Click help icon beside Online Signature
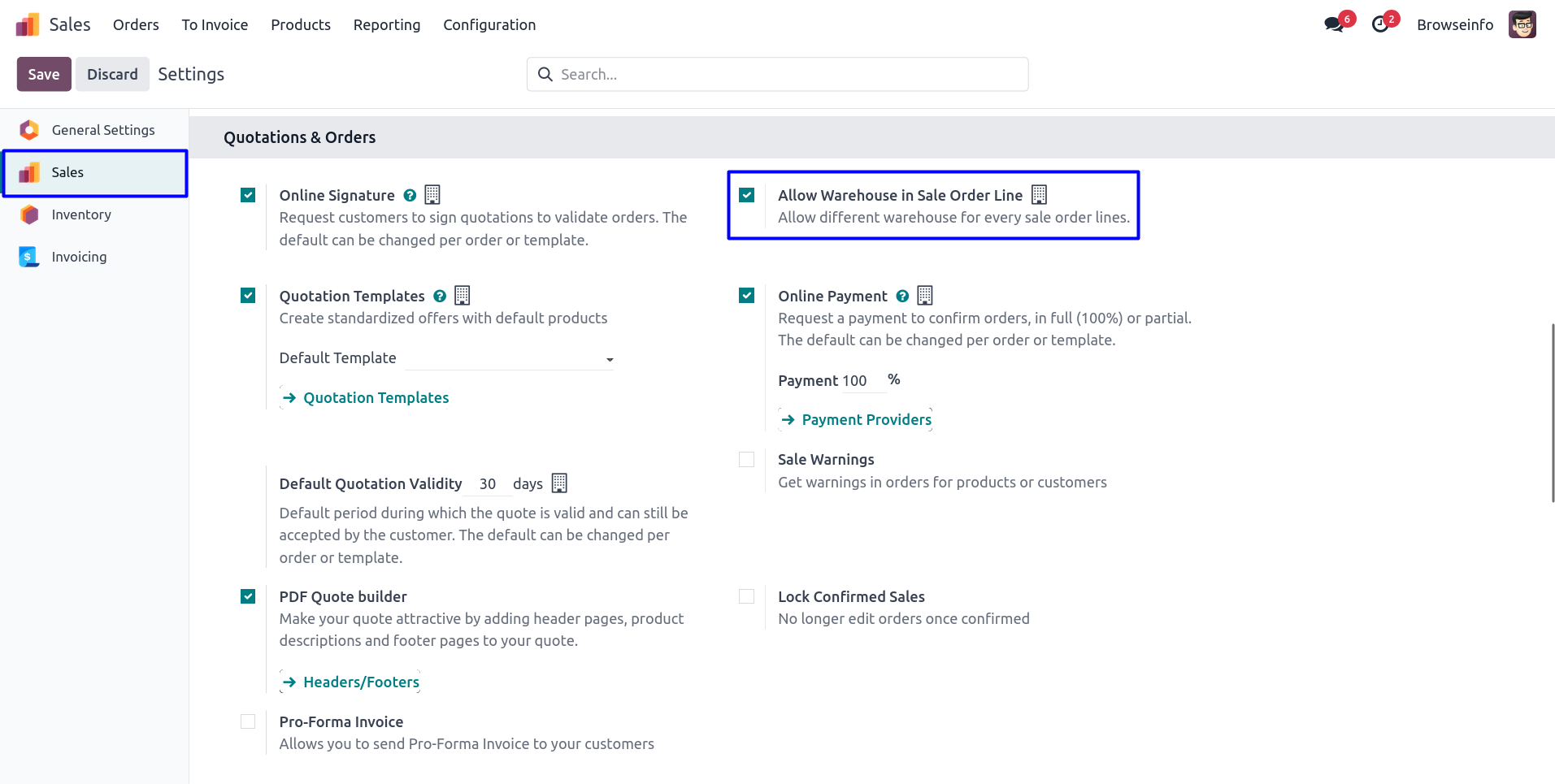This screenshot has height=784, width=1555. click(x=410, y=195)
